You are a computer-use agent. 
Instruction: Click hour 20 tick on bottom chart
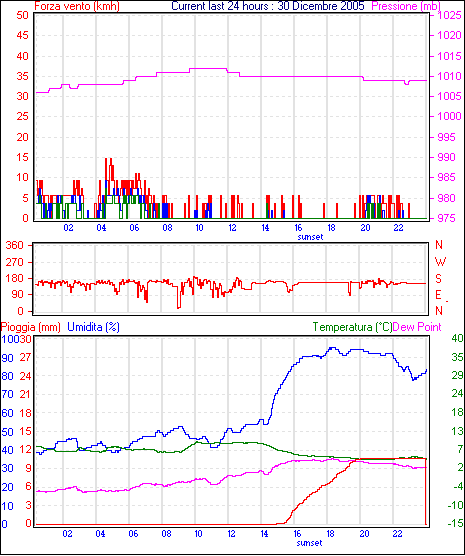[365, 533]
